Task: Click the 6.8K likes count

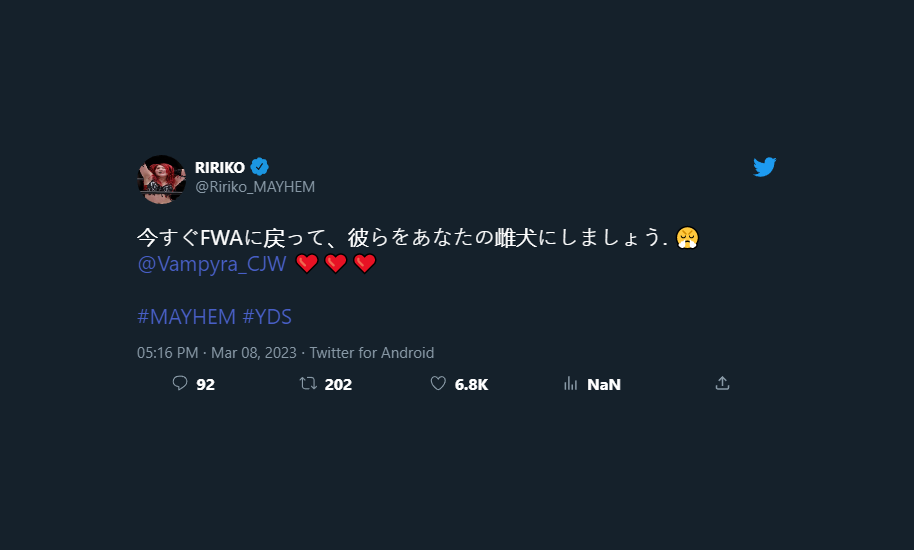Action: pyautogui.click(x=471, y=384)
